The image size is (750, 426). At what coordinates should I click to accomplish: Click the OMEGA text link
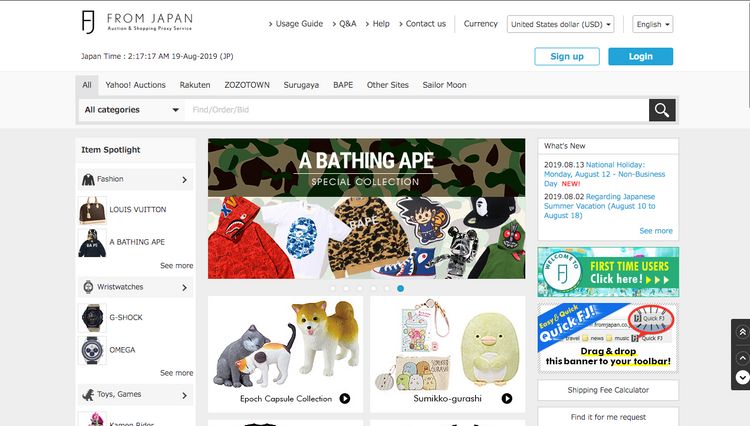coord(122,350)
